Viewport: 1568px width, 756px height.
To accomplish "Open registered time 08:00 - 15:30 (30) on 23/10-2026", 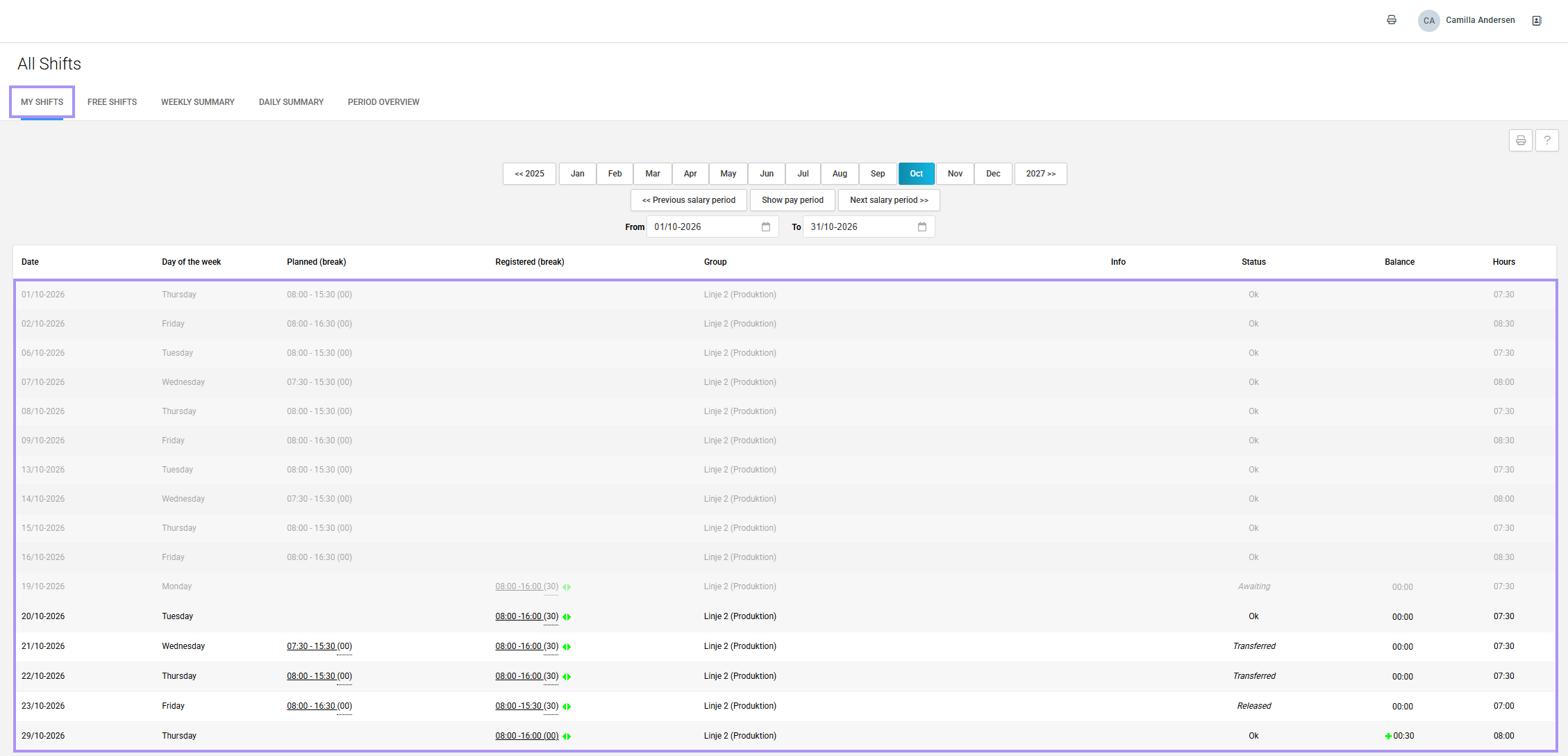I will 526,706.
